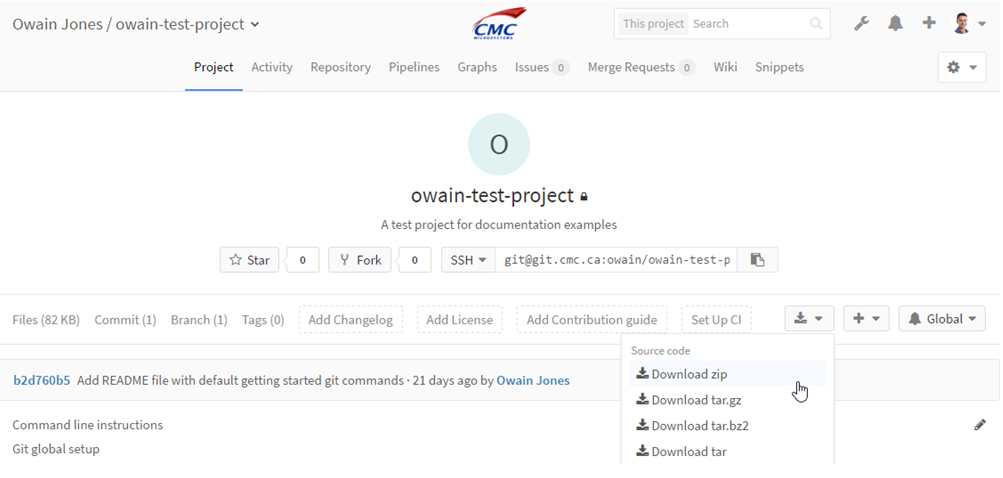Open the admin wrench icon

[862, 24]
